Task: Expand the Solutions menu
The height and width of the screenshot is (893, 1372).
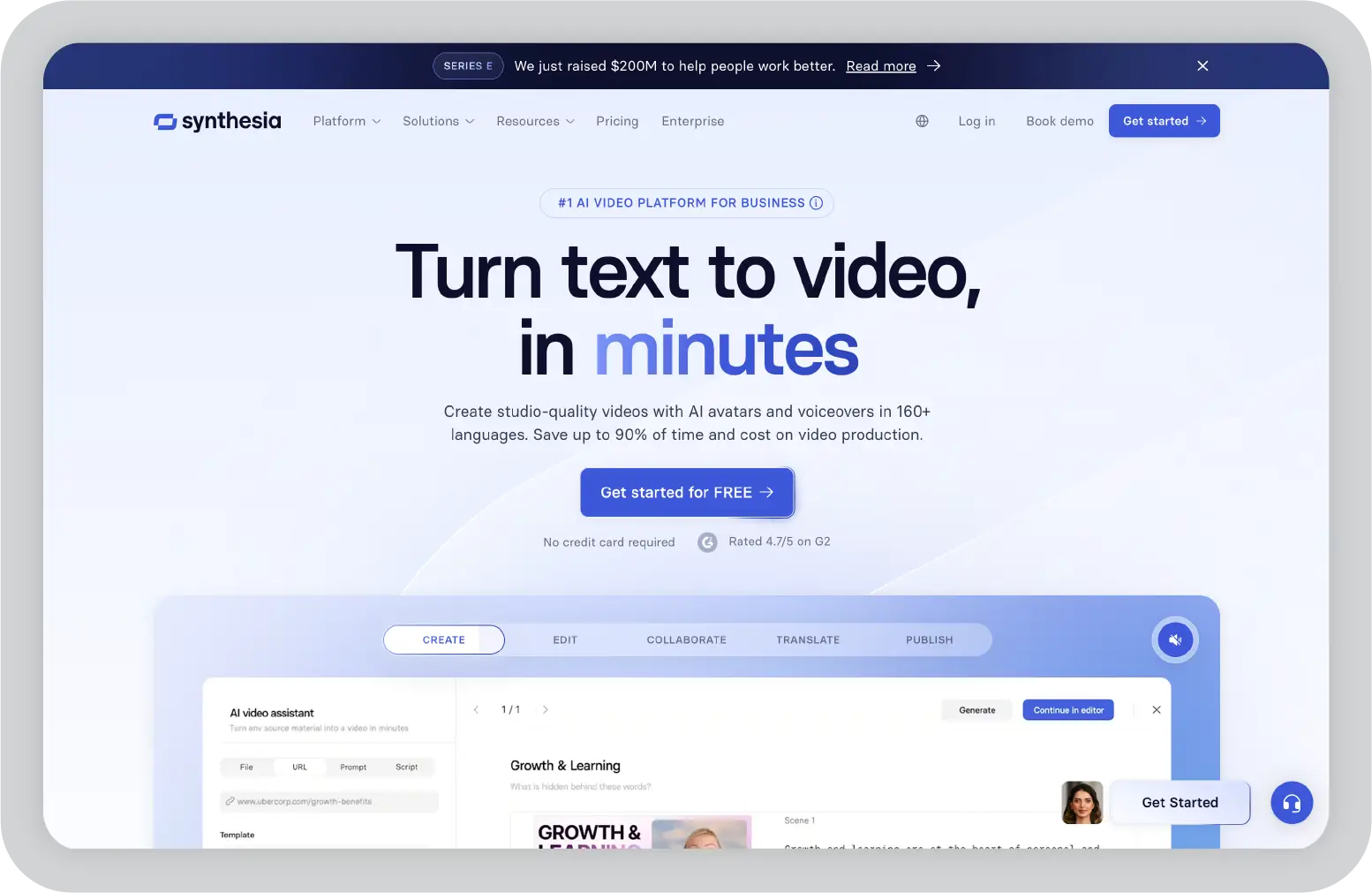Action: coord(439,121)
